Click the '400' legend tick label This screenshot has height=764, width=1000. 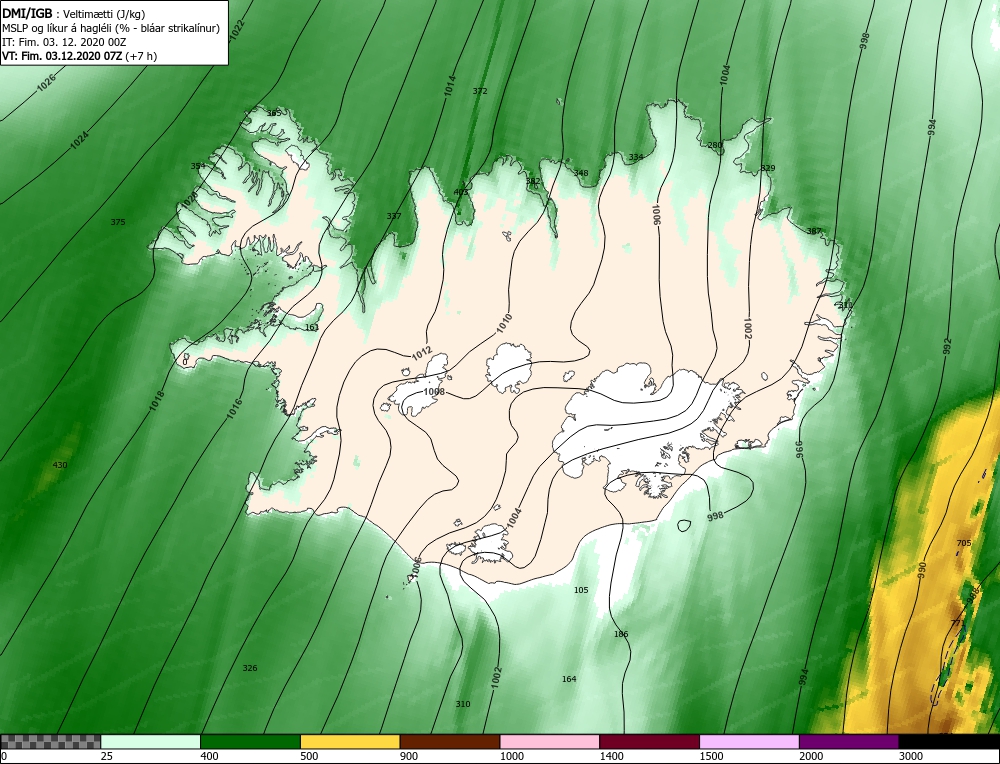(x=209, y=756)
